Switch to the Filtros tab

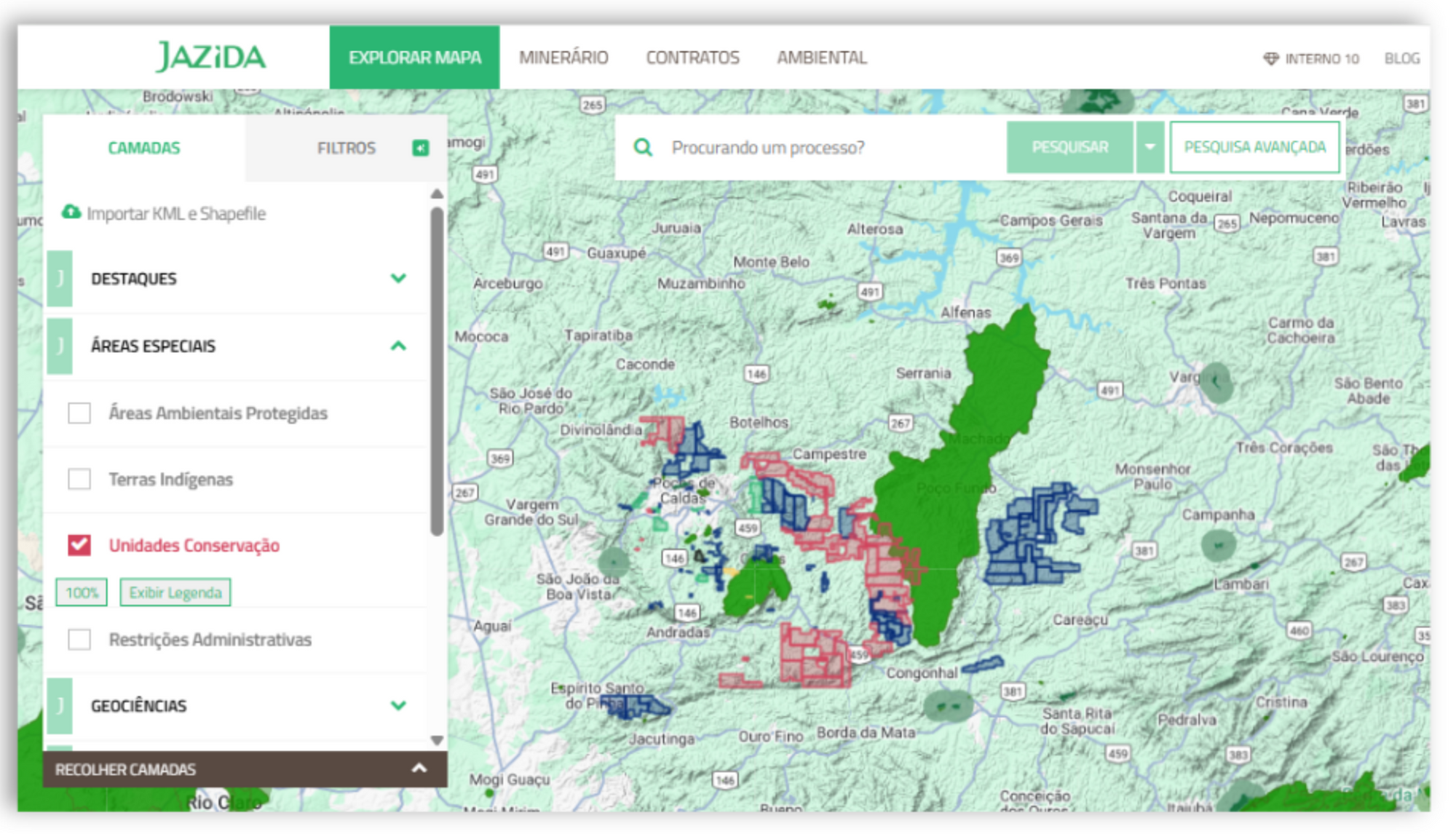pos(346,148)
